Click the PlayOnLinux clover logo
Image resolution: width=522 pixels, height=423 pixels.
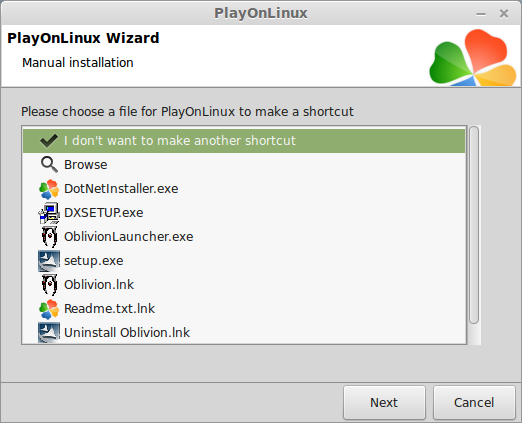[473, 57]
